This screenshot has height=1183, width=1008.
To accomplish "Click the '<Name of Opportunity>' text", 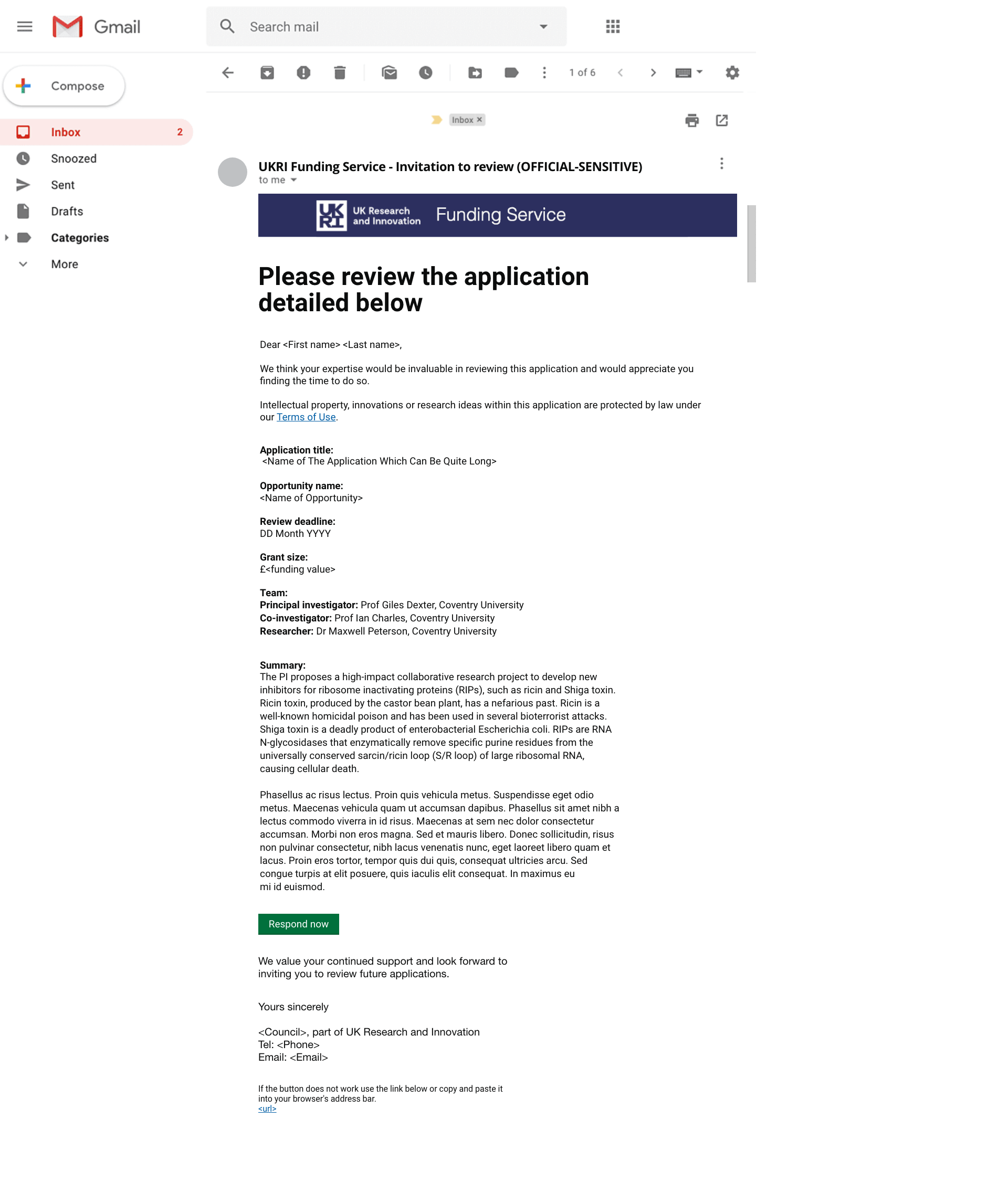I will (x=311, y=498).
